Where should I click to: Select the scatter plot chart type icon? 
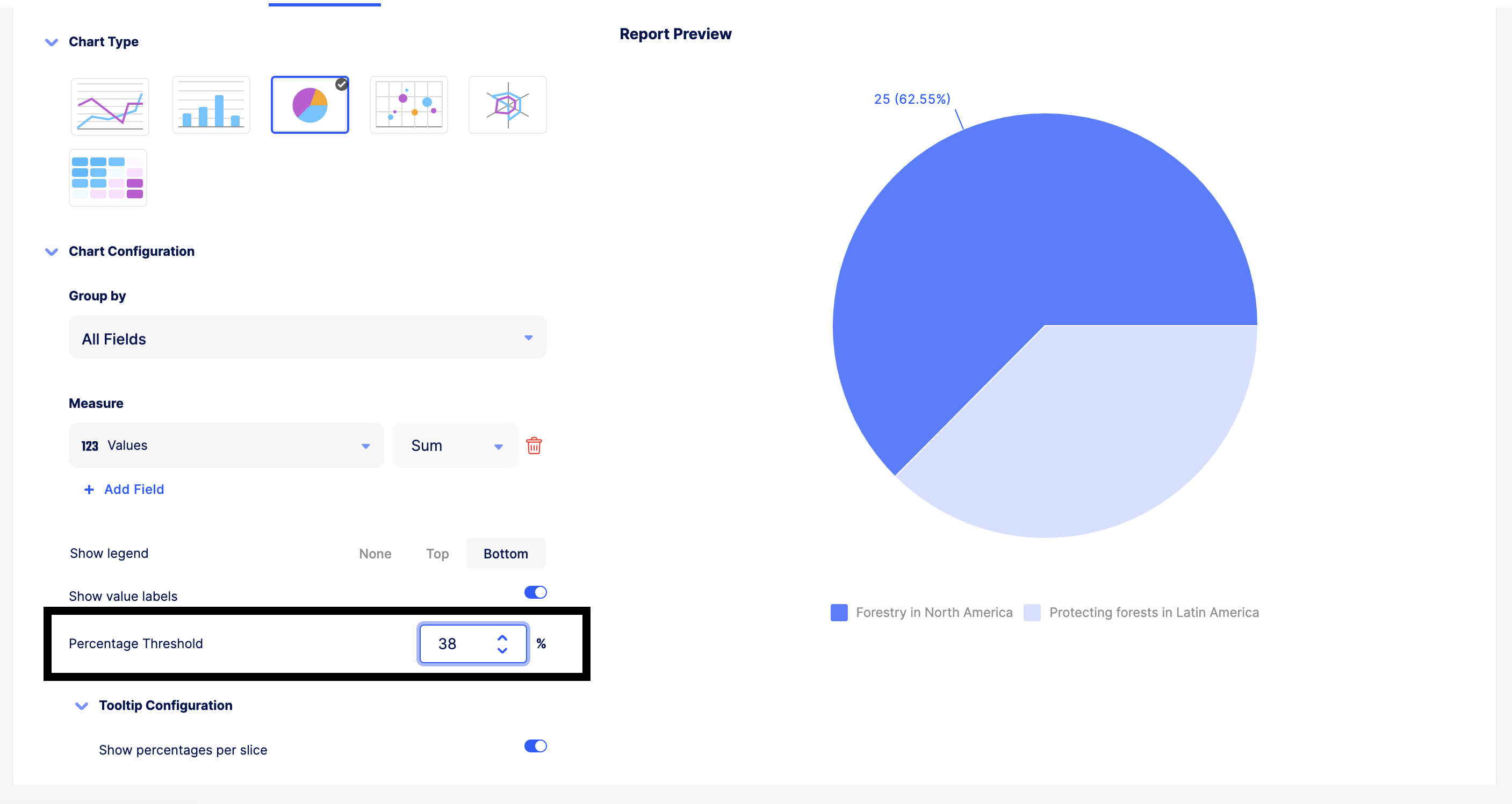[408, 106]
